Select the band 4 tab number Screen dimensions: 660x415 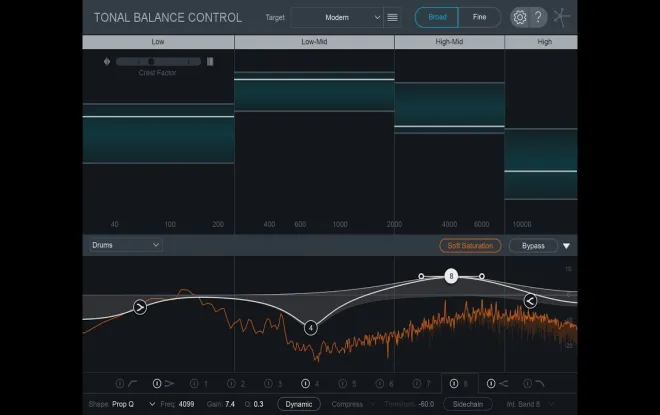(317, 384)
